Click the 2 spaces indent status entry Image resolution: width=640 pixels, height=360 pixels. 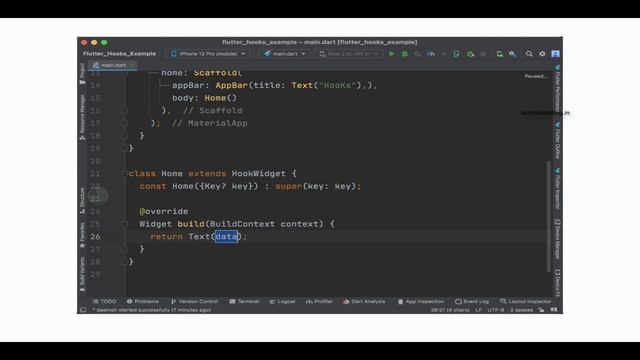coord(521,310)
